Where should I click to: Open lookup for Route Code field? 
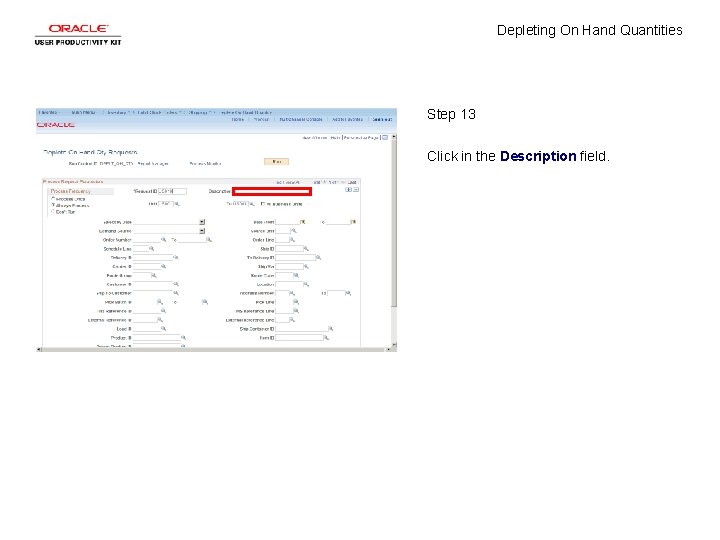(x=296, y=276)
